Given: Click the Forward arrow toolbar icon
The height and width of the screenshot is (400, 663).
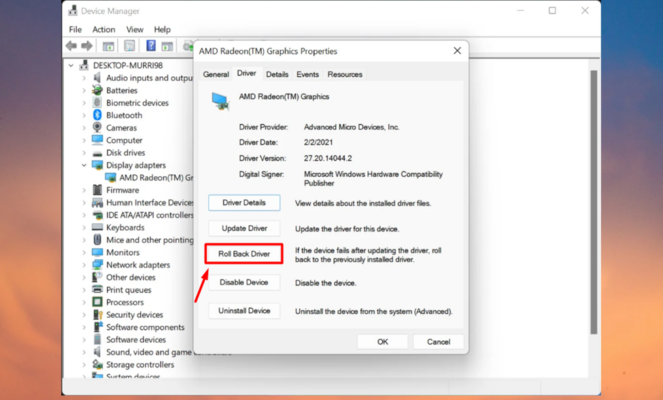Looking at the screenshot, I should pos(87,46).
